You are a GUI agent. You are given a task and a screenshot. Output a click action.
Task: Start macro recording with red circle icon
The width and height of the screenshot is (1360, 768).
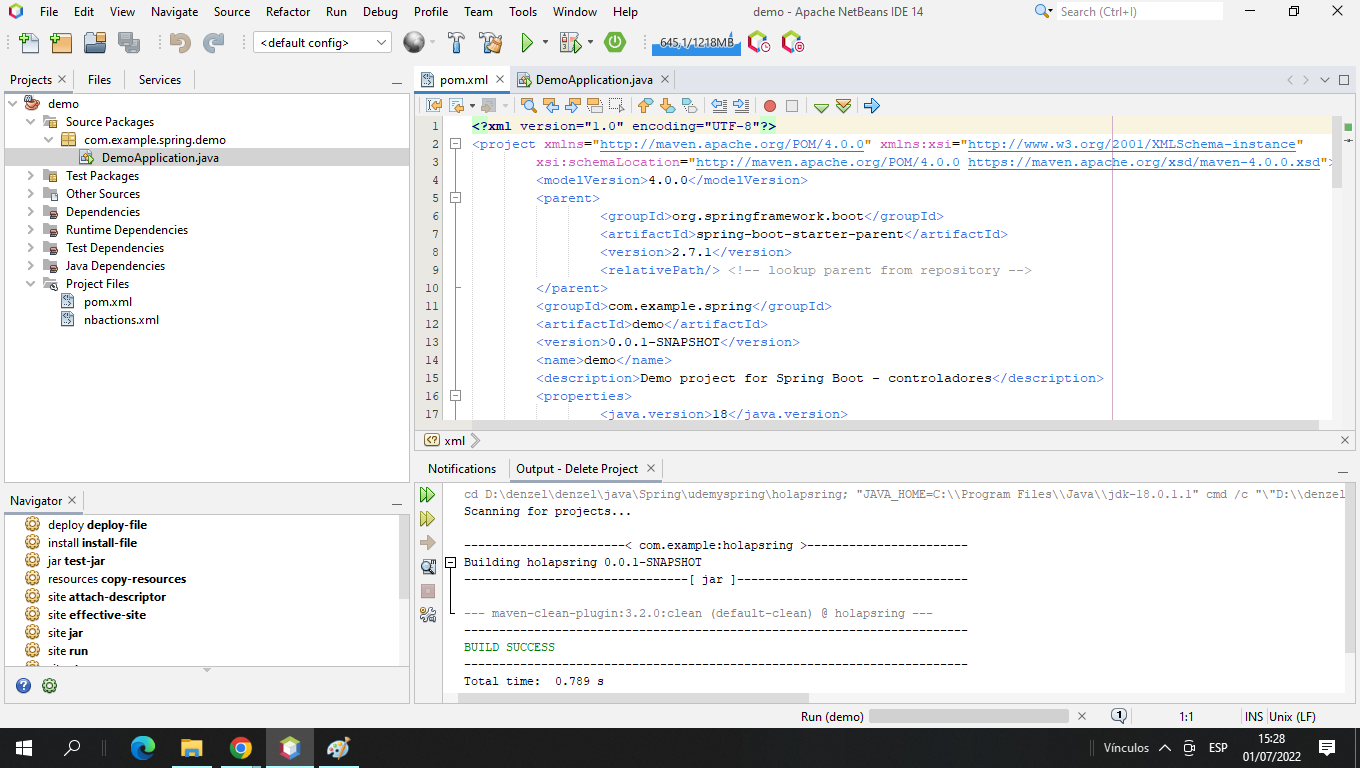(770, 105)
